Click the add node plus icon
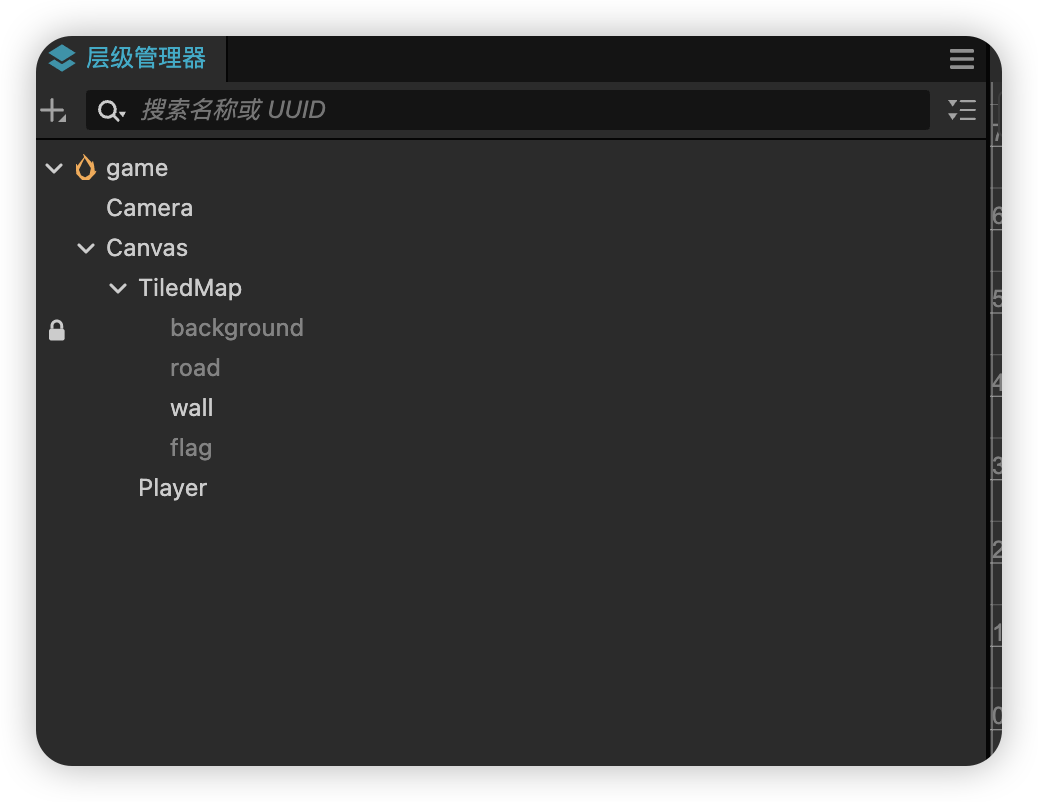 53,110
